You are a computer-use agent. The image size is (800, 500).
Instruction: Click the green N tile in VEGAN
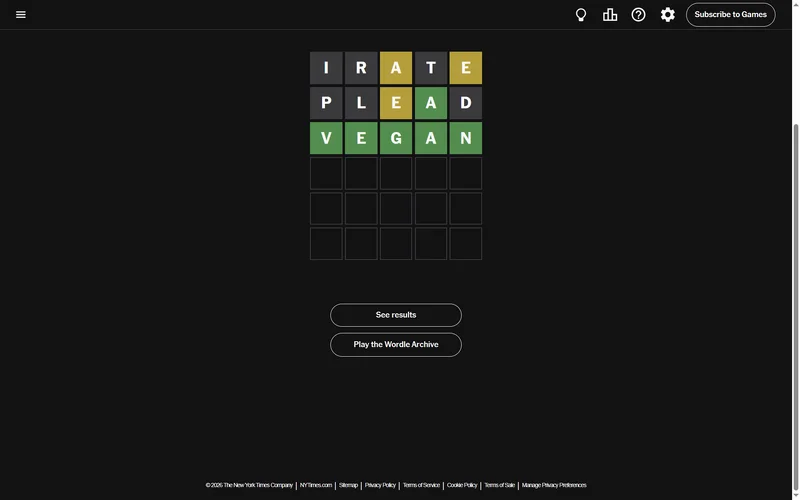click(x=466, y=138)
